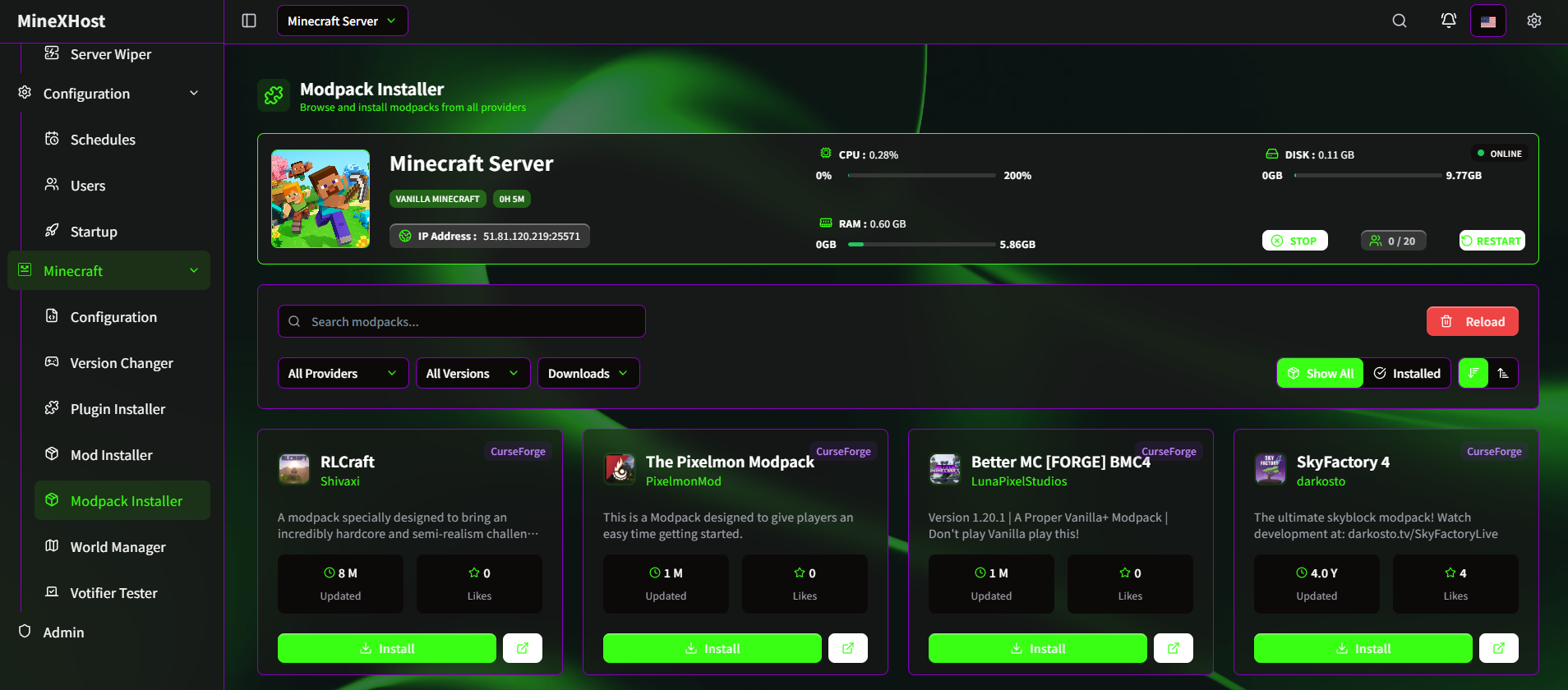Click the CPU chip icon
1568x690 pixels.
click(826, 154)
